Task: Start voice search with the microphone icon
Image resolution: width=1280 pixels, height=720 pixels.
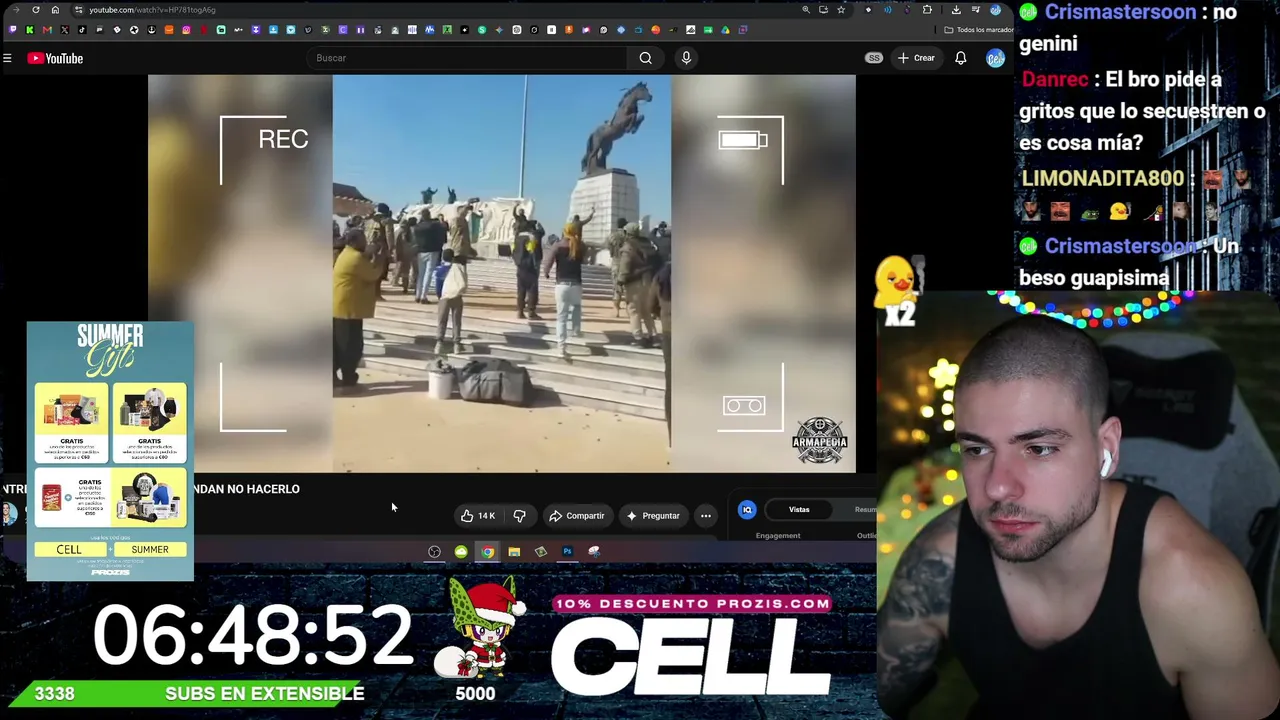Action: pos(686,58)
